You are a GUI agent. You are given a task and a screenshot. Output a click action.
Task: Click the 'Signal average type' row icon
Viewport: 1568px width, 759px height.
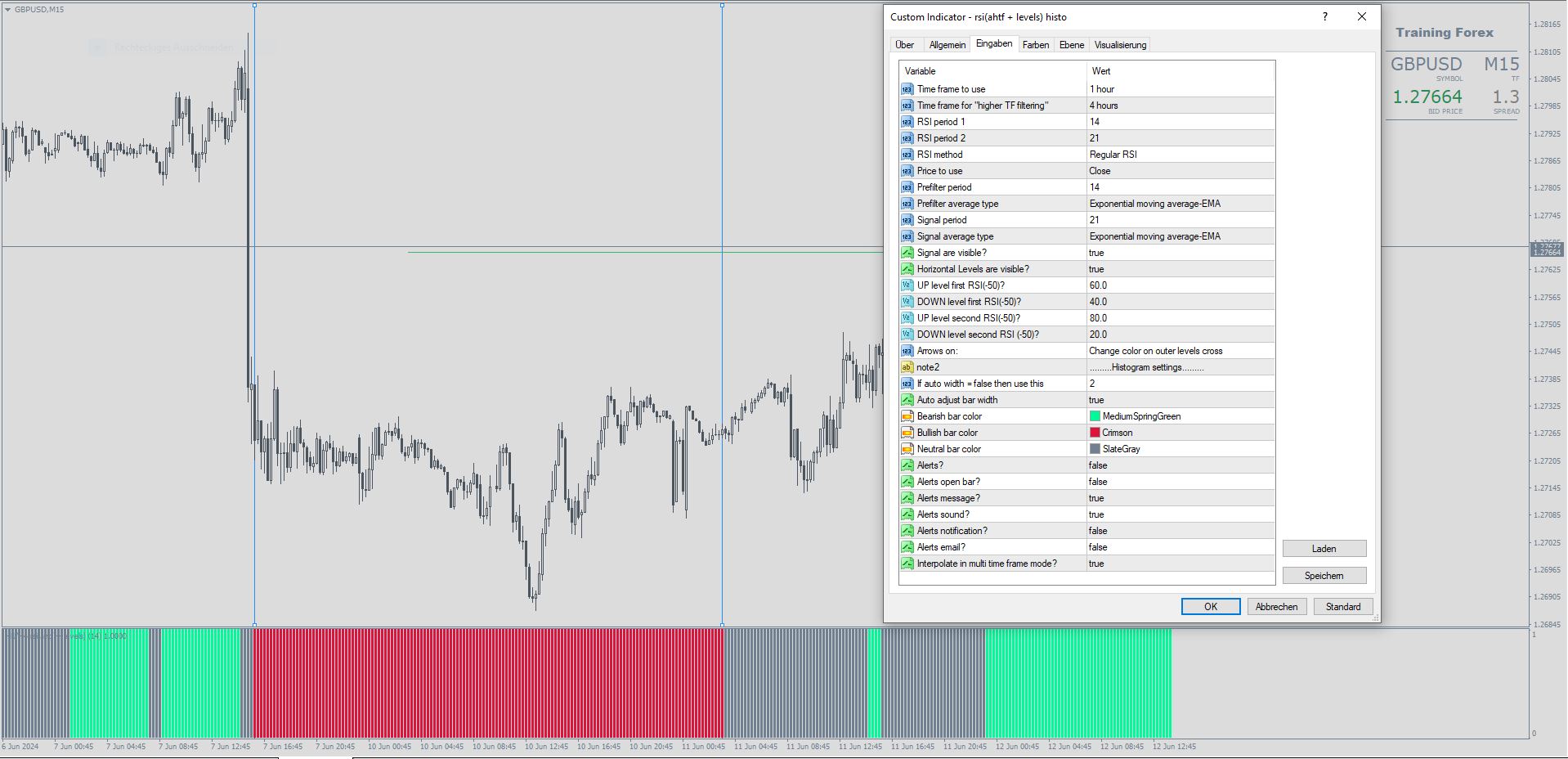pyautogui.click(x=907, y=236)
